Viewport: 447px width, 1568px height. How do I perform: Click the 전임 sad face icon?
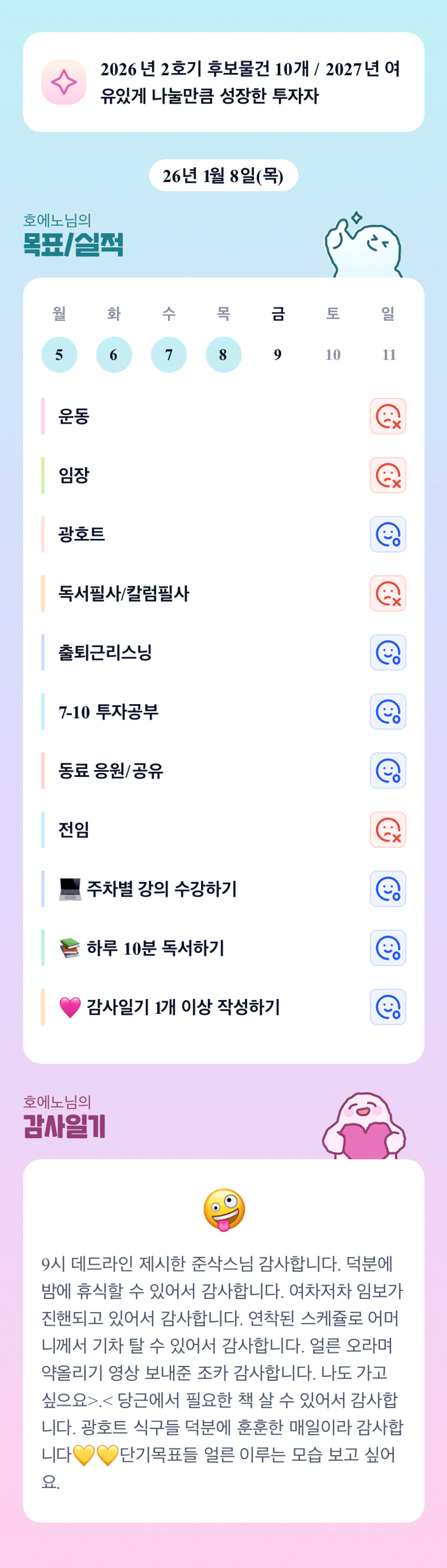pyautogui.click(x=388, y=830)
